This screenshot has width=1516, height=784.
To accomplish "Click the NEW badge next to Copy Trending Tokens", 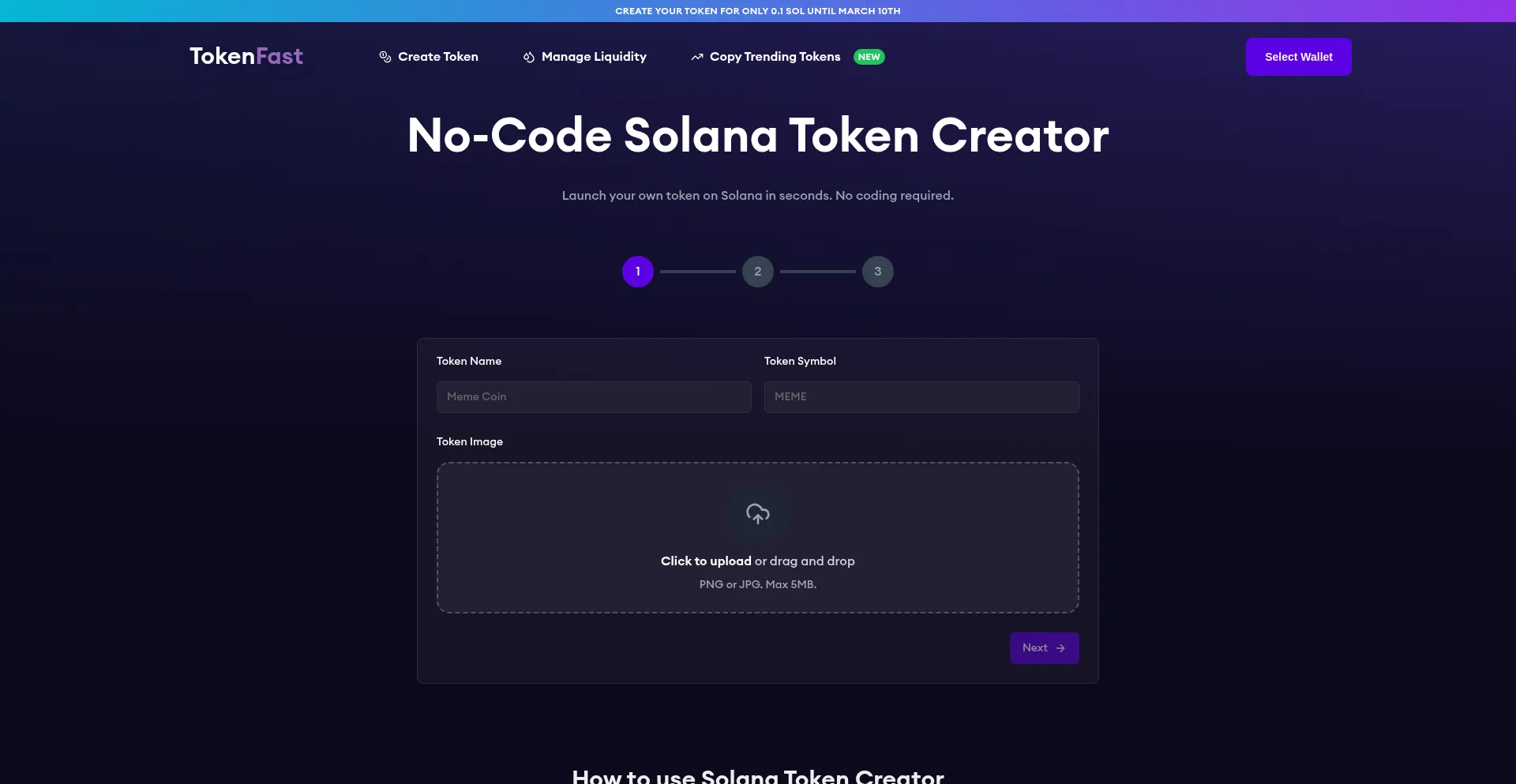I will tap(869, 56).
